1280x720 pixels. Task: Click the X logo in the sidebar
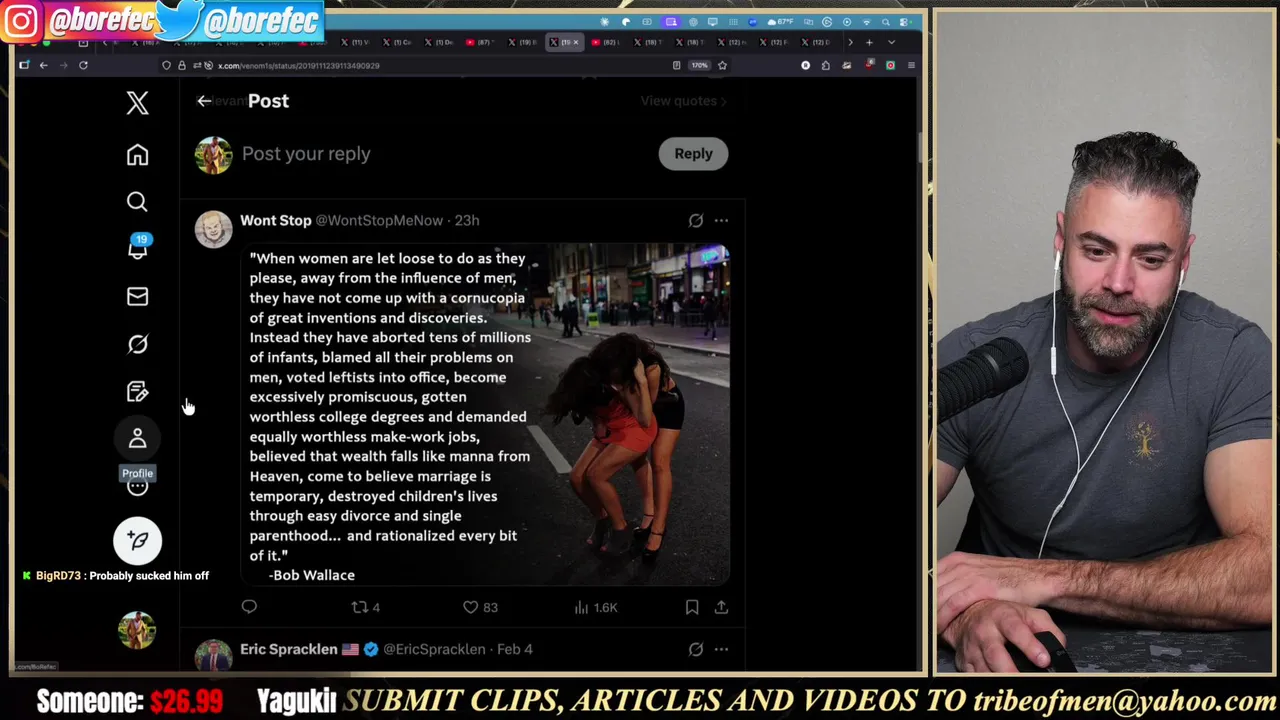coord(137,102)
